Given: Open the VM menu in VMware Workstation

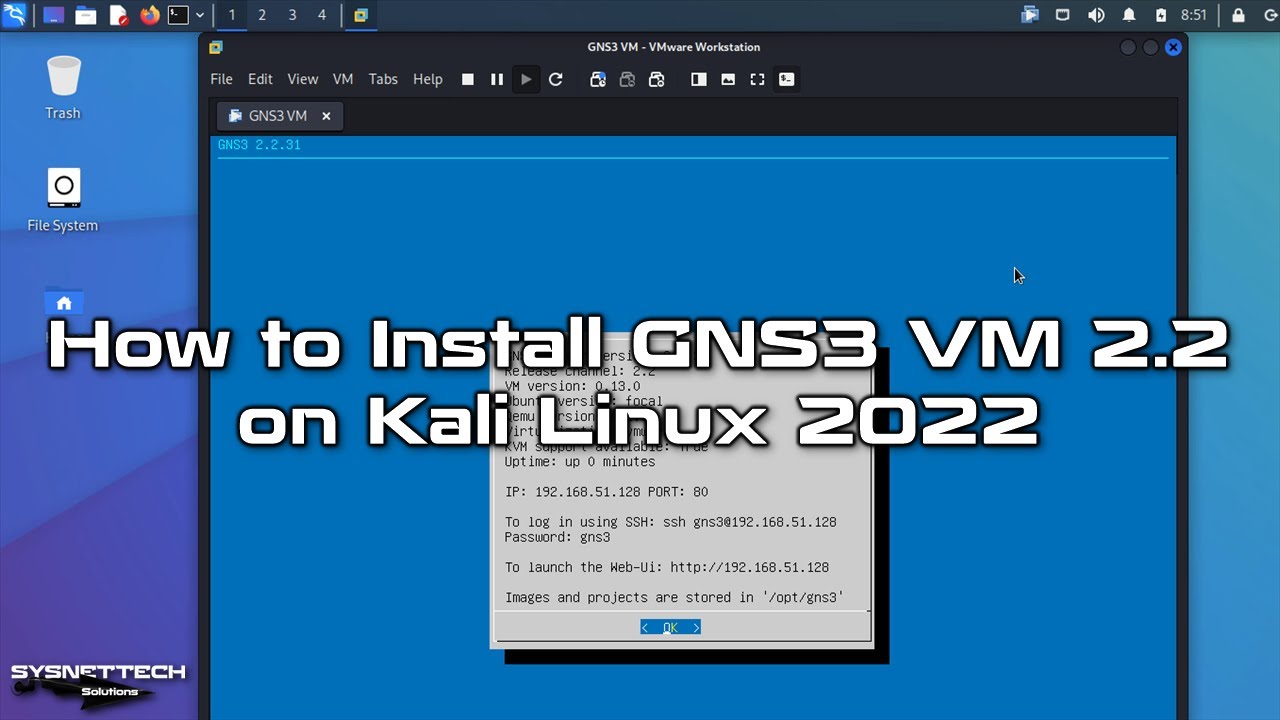Looking at the screenshot, I should (x=343, y=79).
